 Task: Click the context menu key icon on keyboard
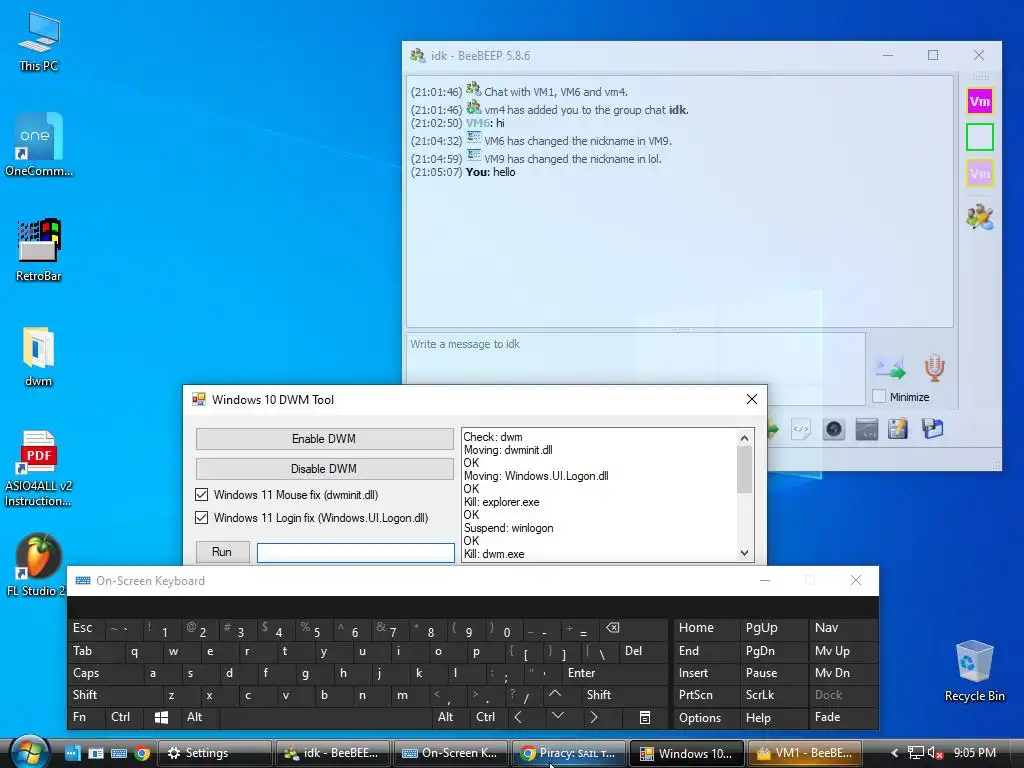click(x=645, y=718)
